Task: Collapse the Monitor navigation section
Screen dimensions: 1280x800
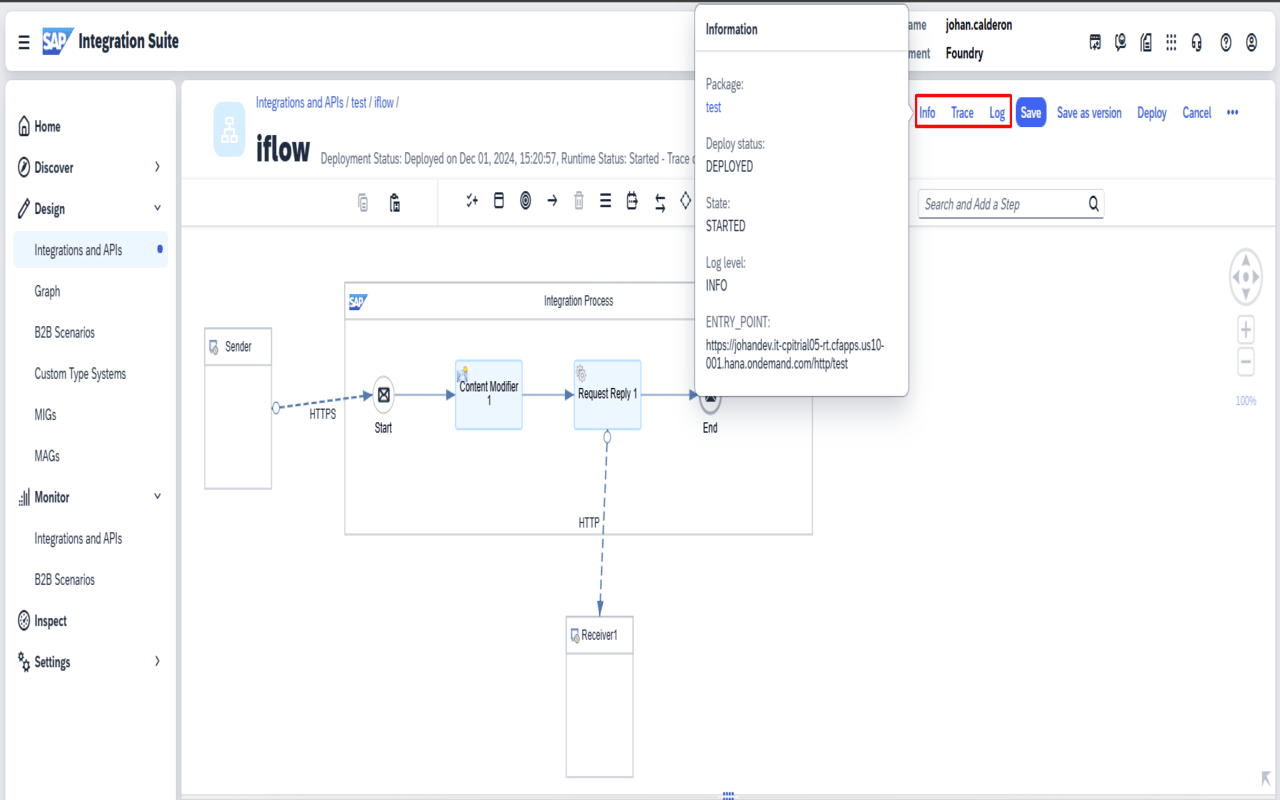Action: 157,496
